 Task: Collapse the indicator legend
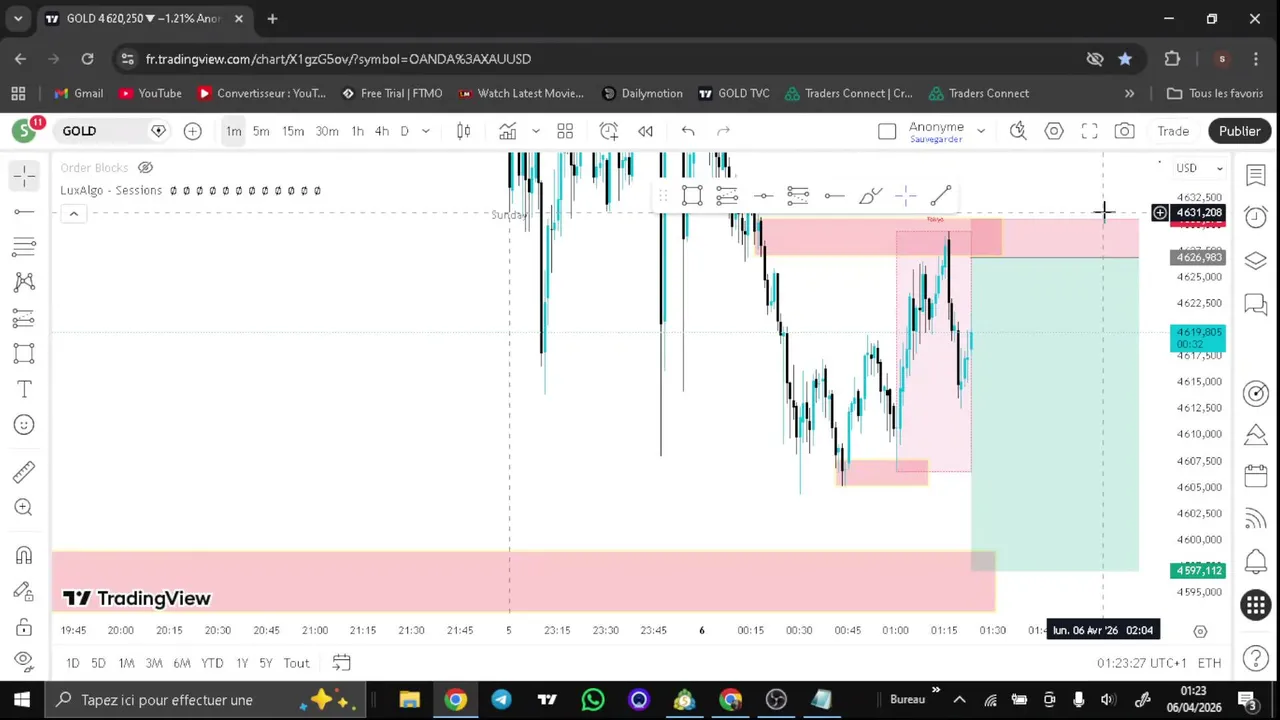[x=73, y=214]
